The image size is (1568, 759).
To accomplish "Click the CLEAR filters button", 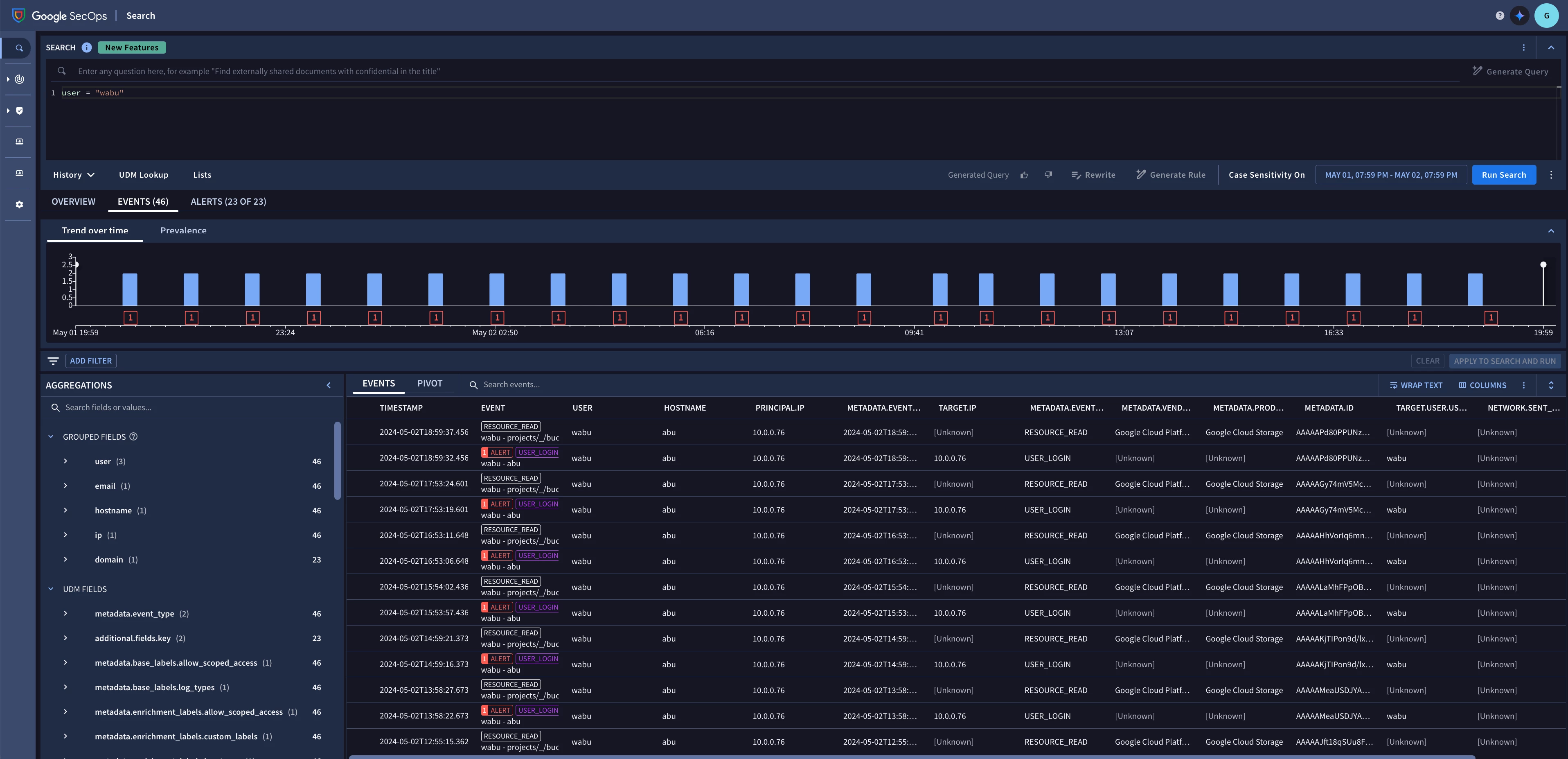I will (x=1427, y=361).
